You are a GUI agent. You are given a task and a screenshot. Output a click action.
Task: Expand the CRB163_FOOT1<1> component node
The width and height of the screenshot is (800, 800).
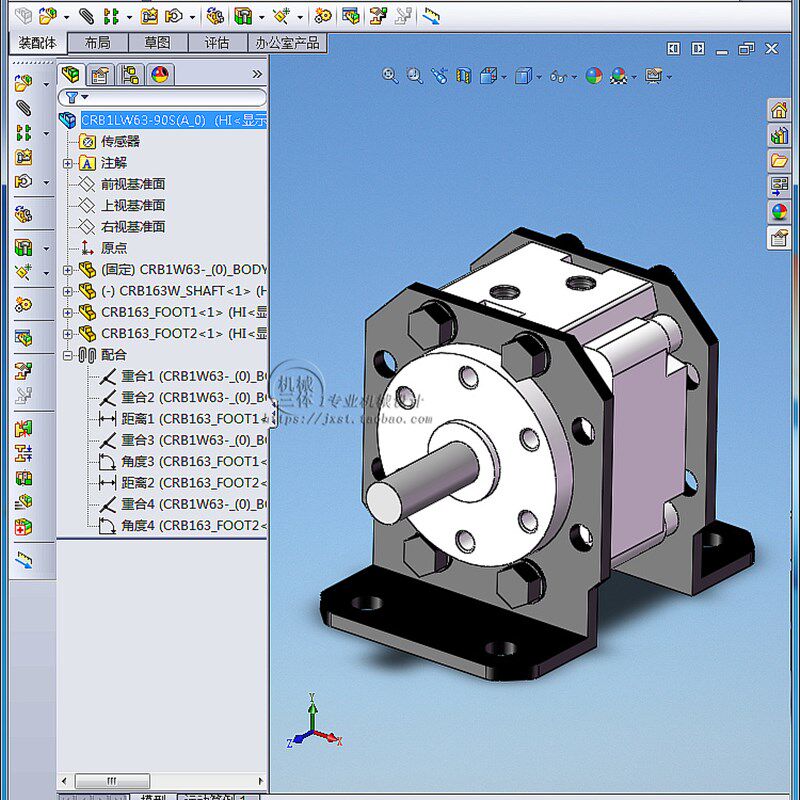[x=67, y=312]
